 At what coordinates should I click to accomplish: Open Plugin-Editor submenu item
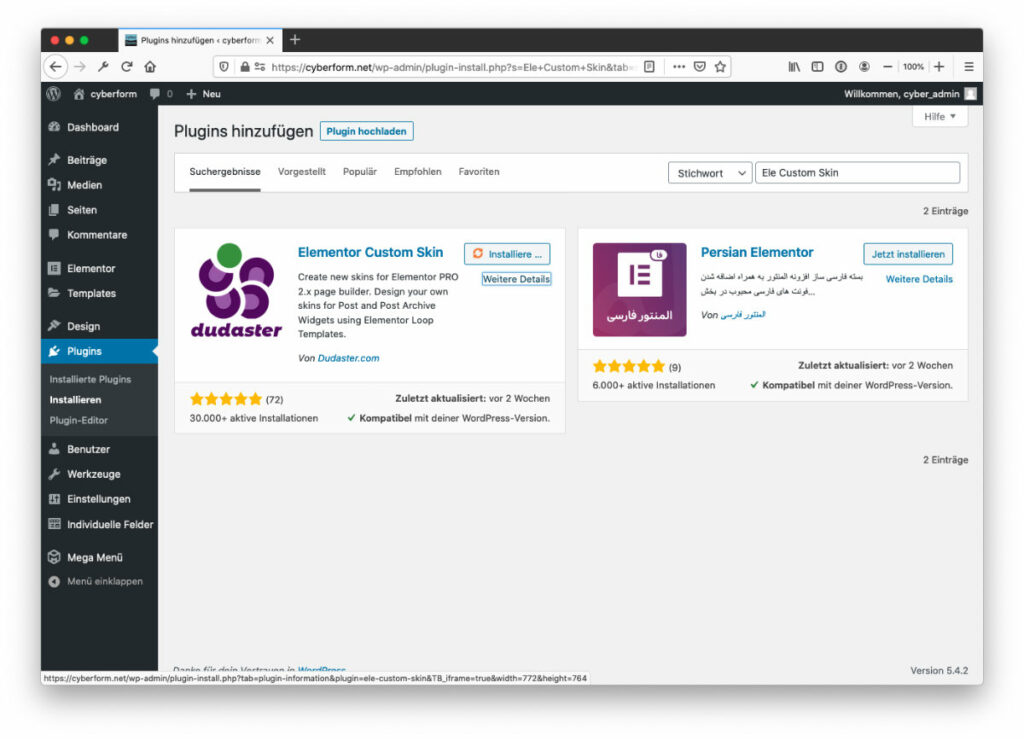pyautogui.click(x=78, y=420)
